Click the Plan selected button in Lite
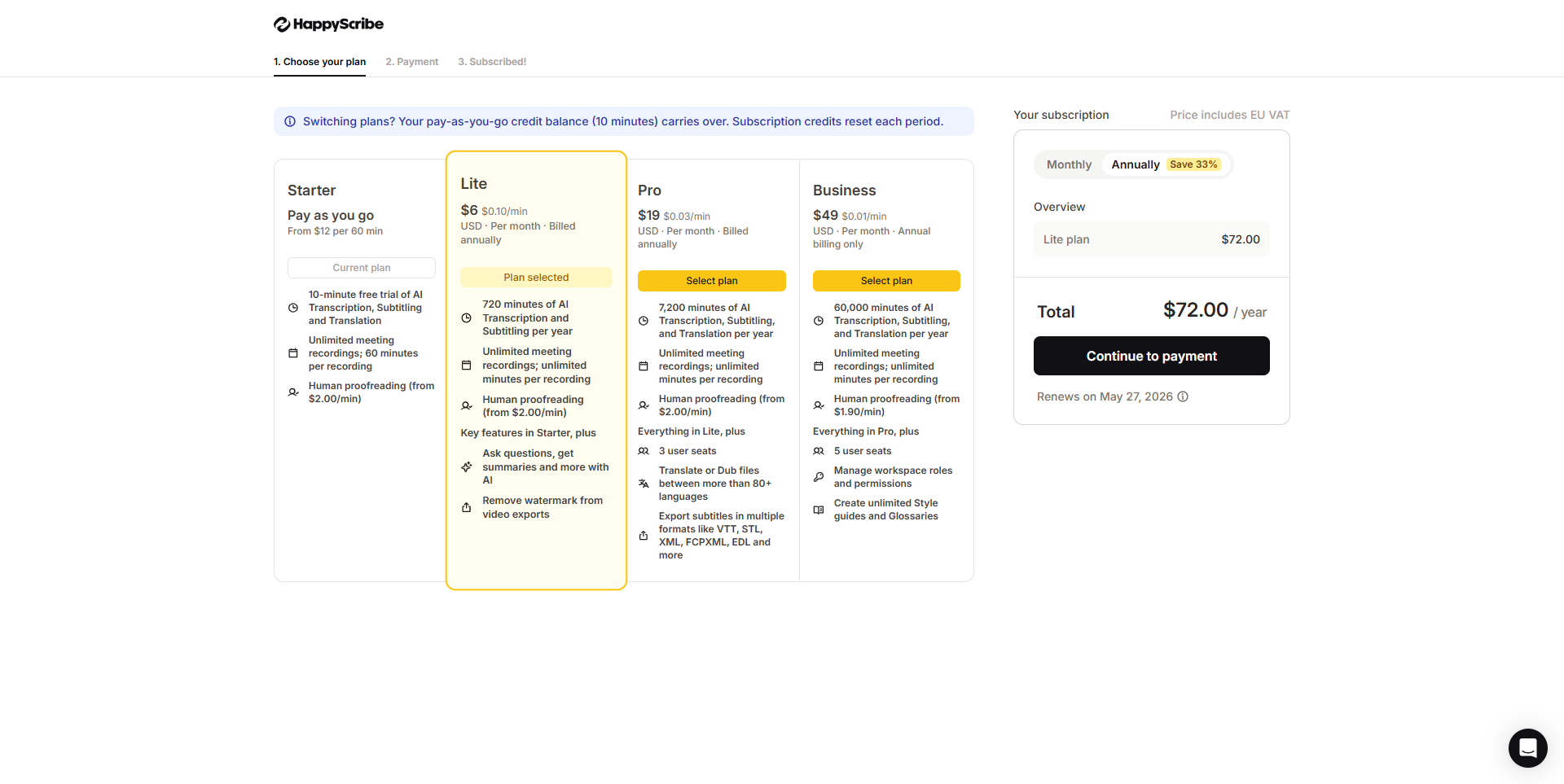 (x=536, y=278)
